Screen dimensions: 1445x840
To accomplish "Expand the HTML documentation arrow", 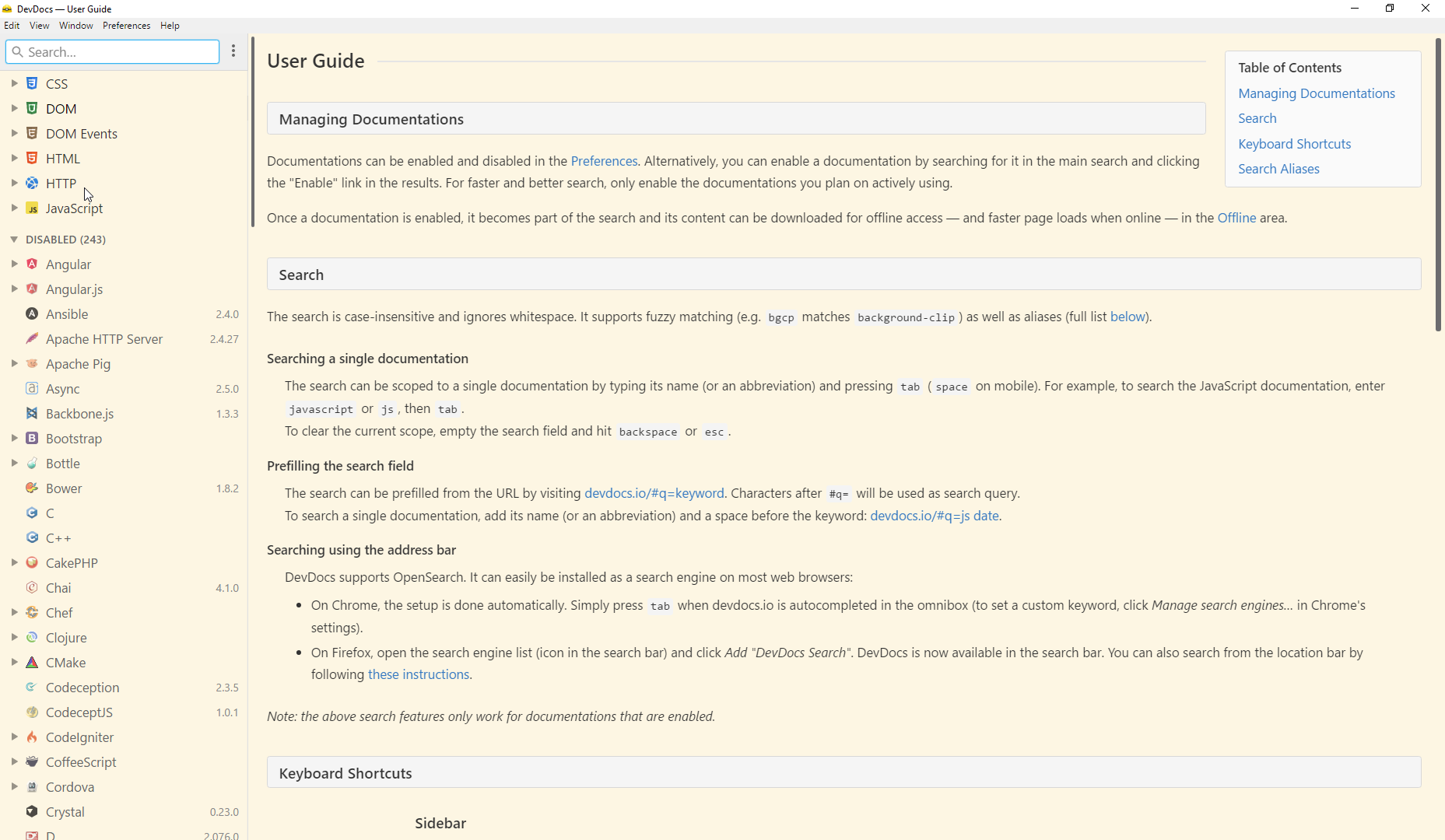I will [14, 158].
